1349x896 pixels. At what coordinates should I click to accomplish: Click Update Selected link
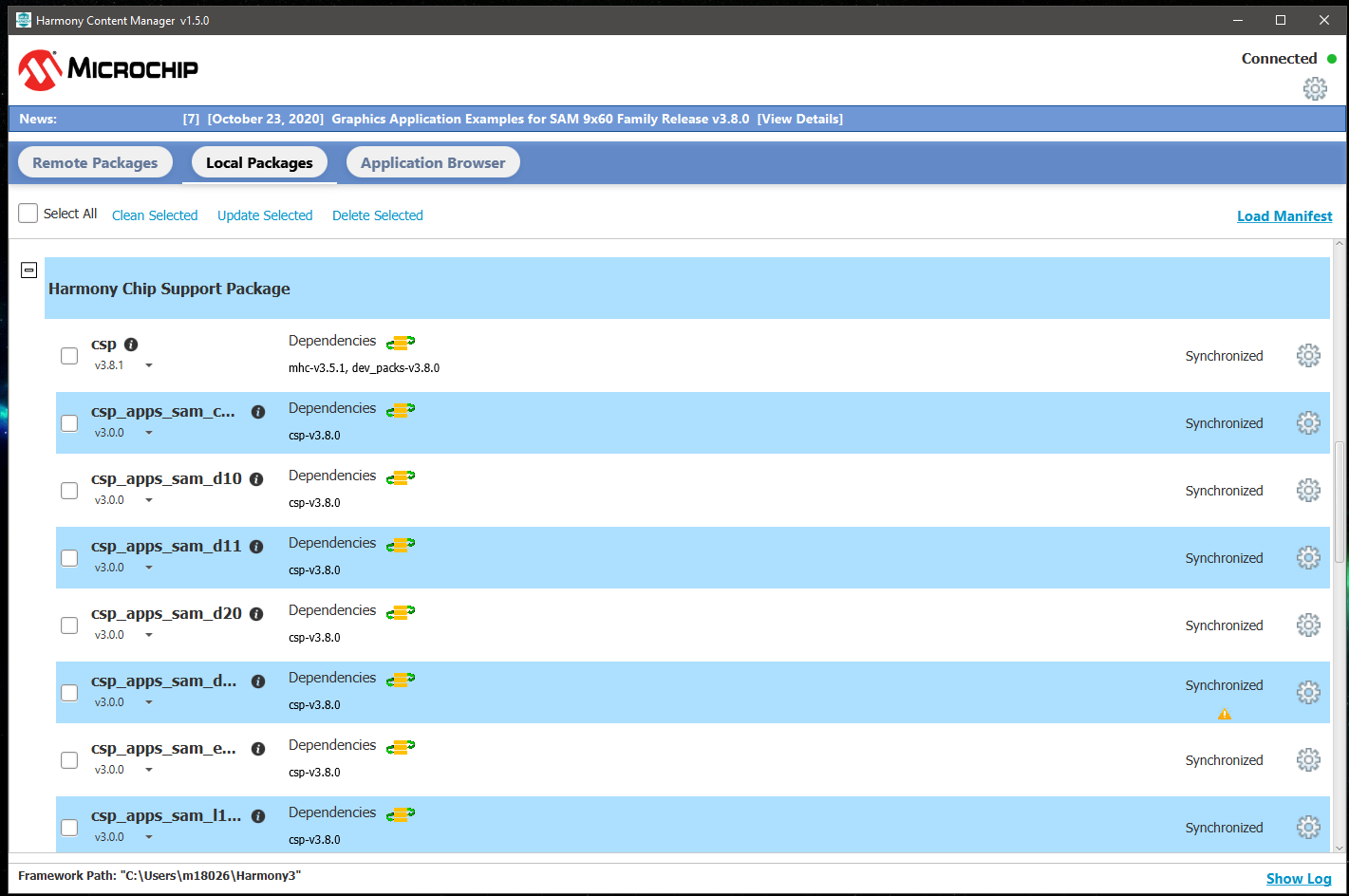point(265,215)
